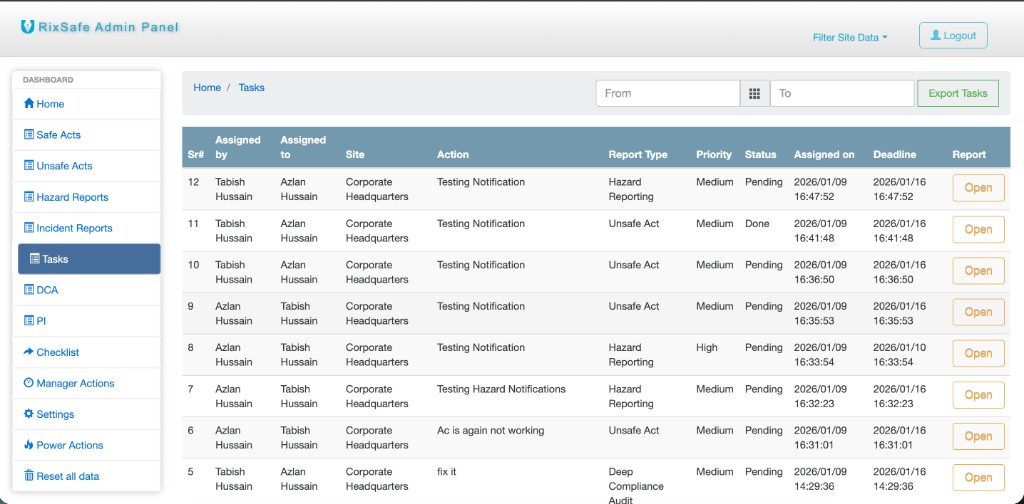Click the Reset all data trash icon
Image resolution: width=1024 pixels, height=504 pixels.
click(x=29, y=476)
